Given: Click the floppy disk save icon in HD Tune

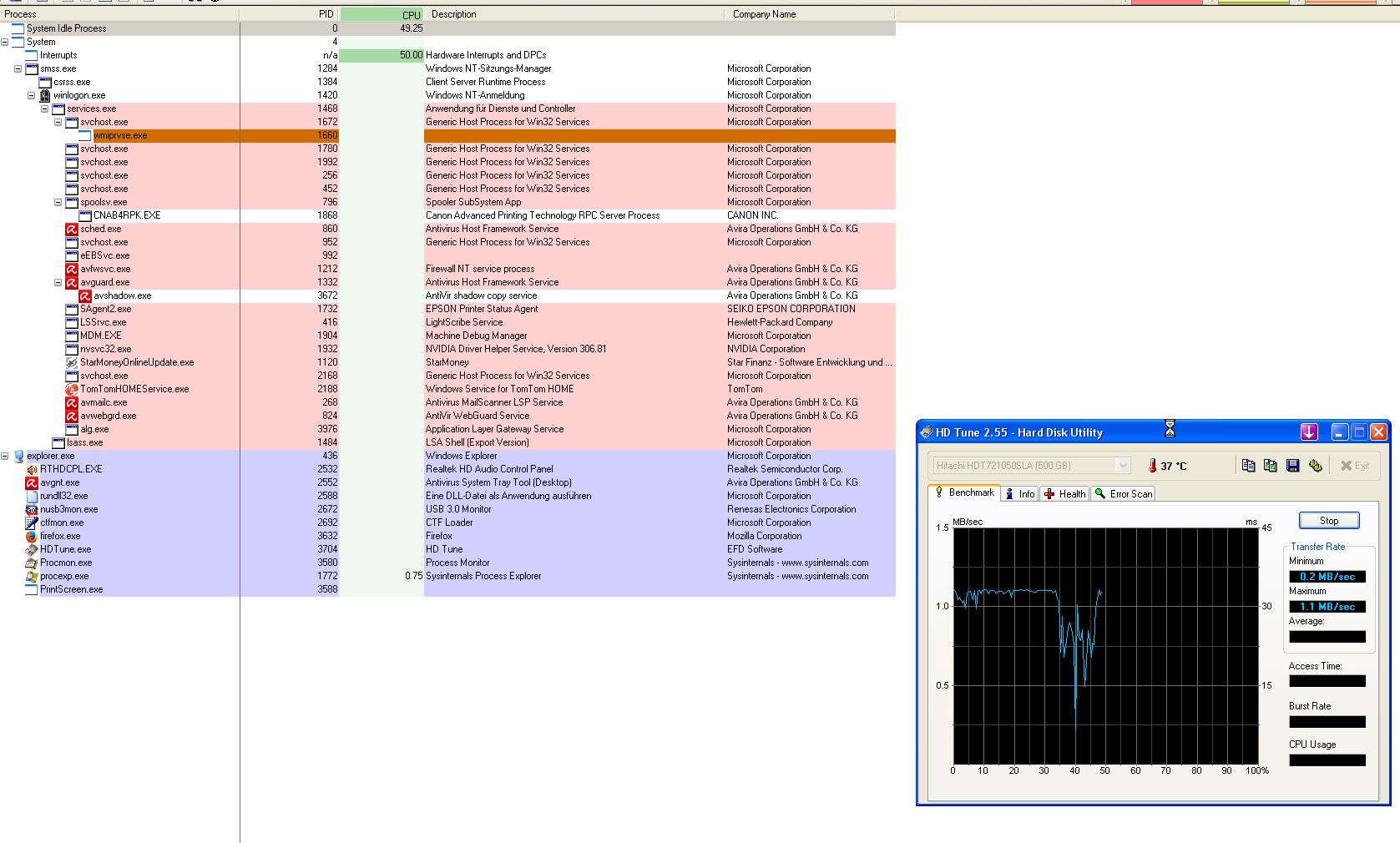Looking at the screenshot, I should click(x=1293, y=466).
